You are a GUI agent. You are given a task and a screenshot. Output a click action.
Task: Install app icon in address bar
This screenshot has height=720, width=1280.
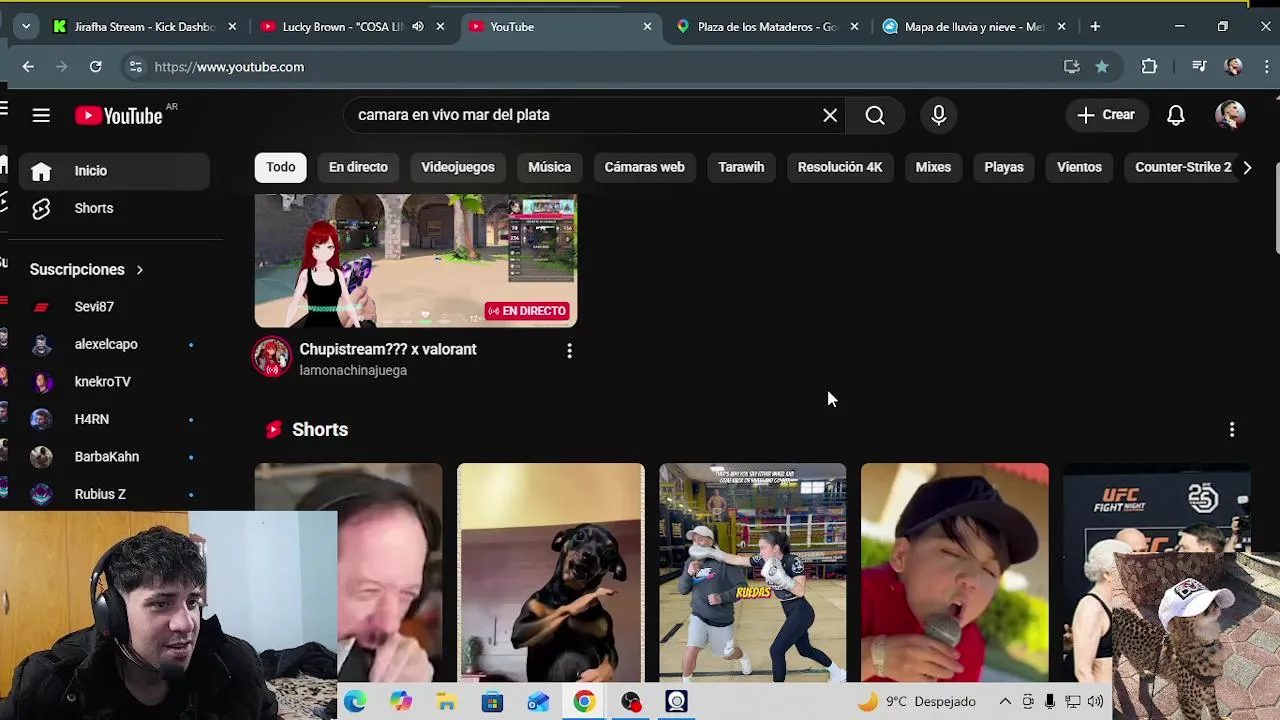tap(1072, 67)
